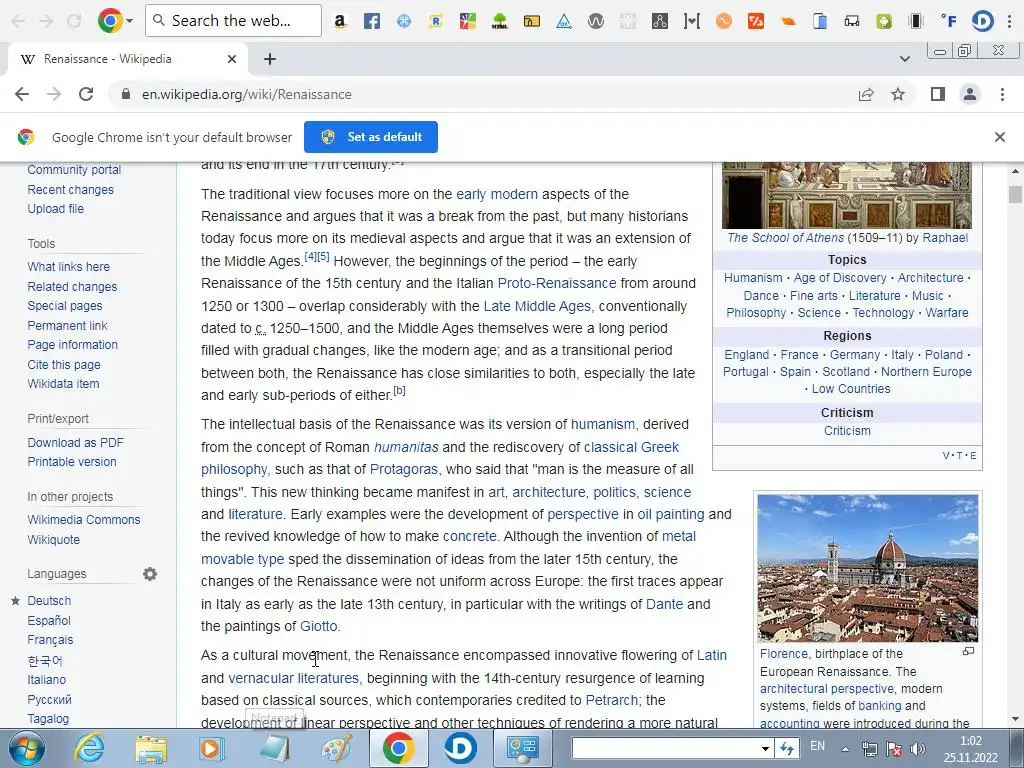Follow the Proto-Renaissance link
The image size is (1024, 768).
(x=557, y=283)
